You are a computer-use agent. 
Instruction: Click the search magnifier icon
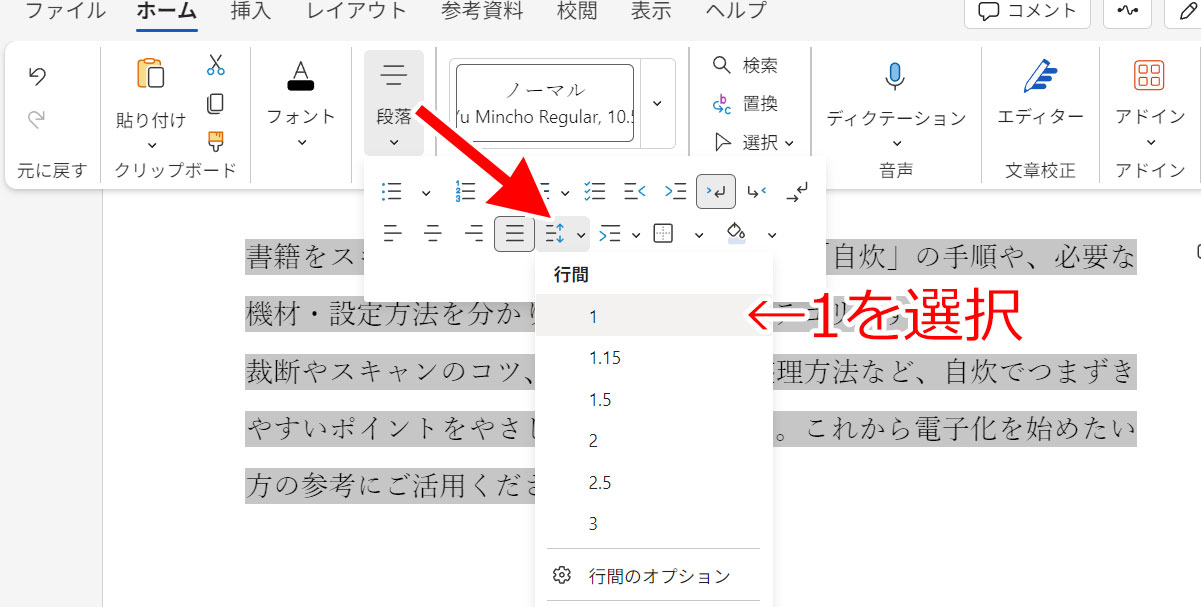coord(721,65)
